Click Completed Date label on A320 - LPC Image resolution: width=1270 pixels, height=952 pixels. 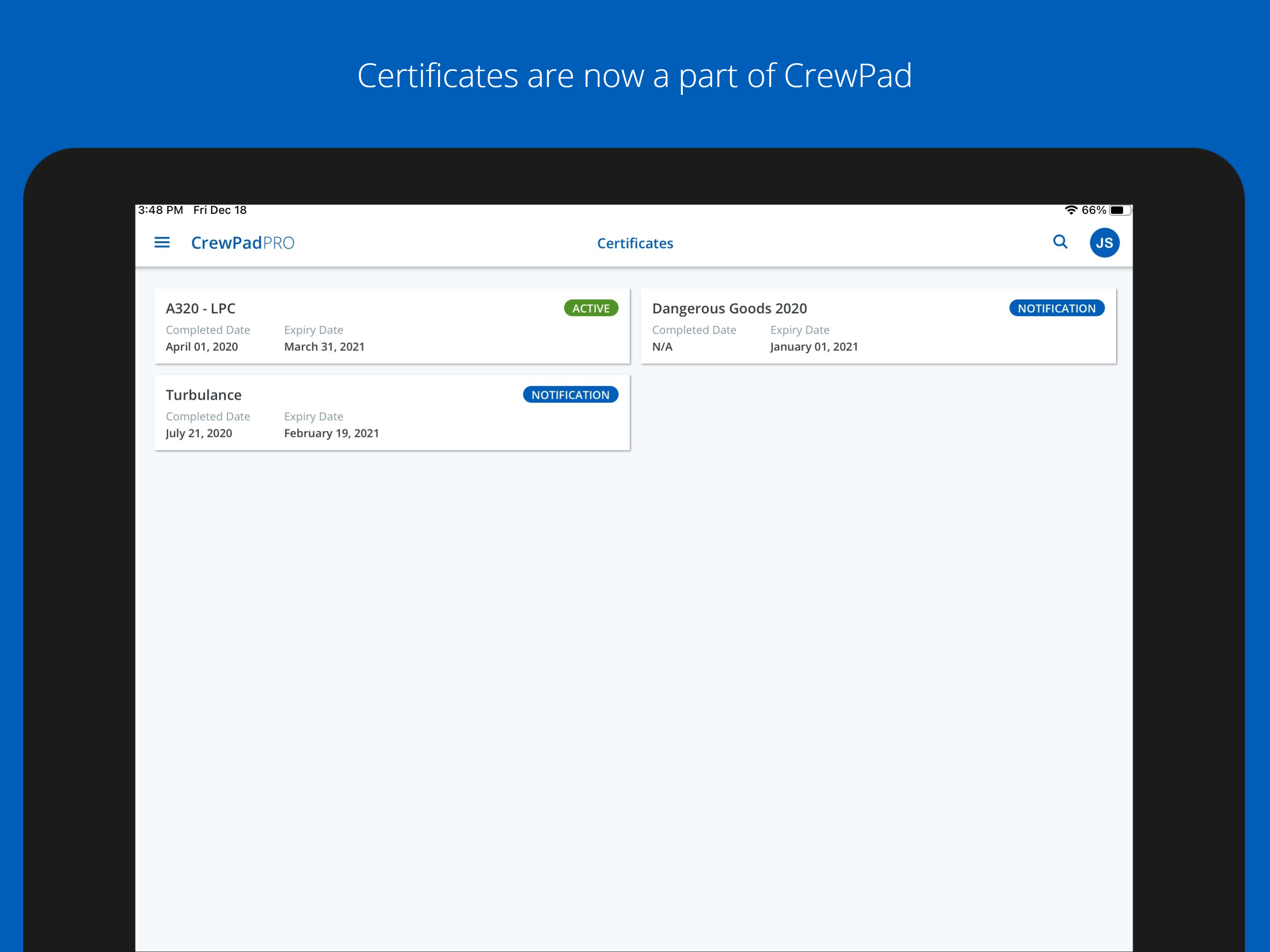click(208, 330)
